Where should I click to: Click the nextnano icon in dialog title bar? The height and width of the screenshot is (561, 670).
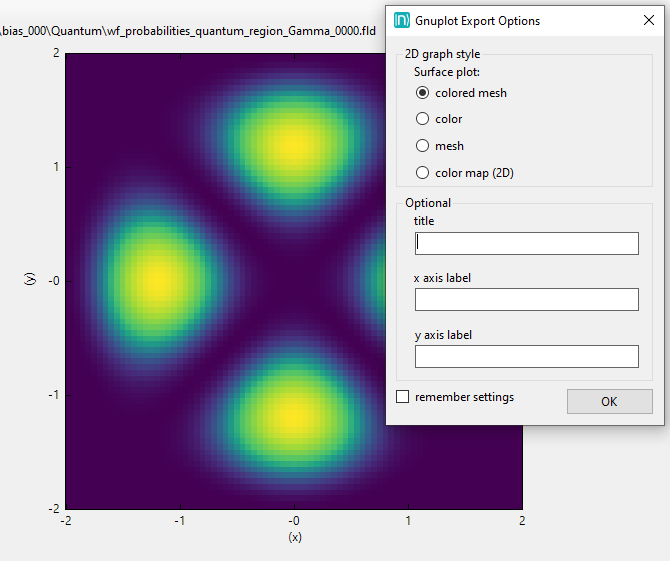[x=402, y=20]
